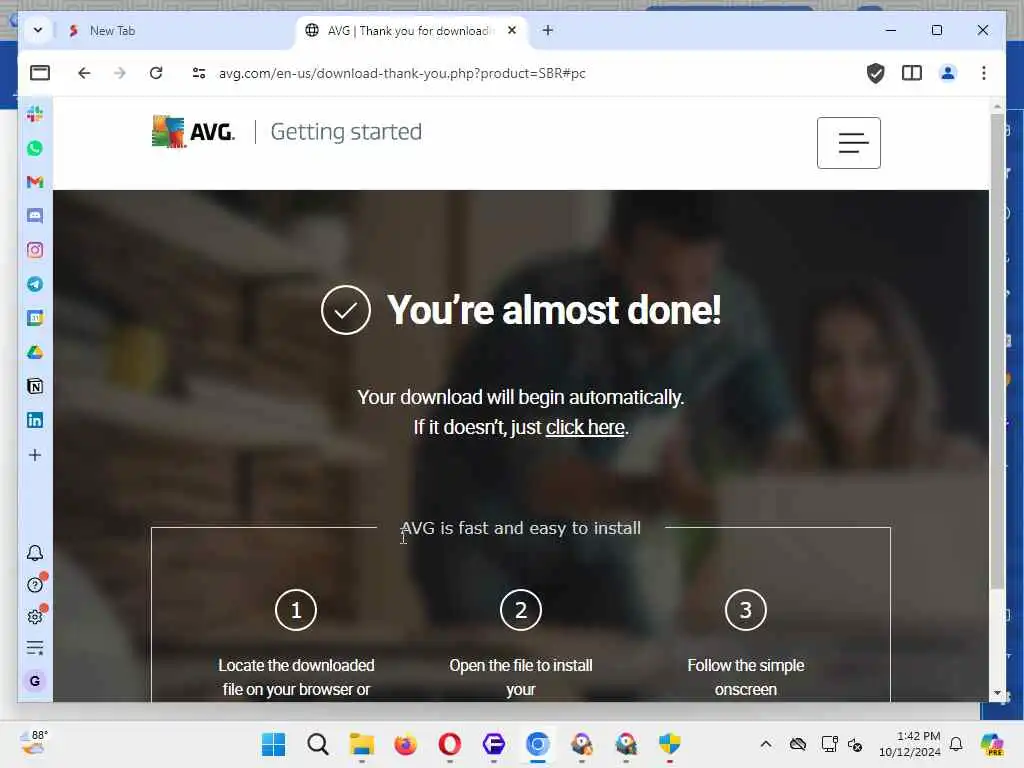Open the muted volume tray icon
This screenshot has width=1024, height=768.
pyautogui.click(x=855, y=744)
